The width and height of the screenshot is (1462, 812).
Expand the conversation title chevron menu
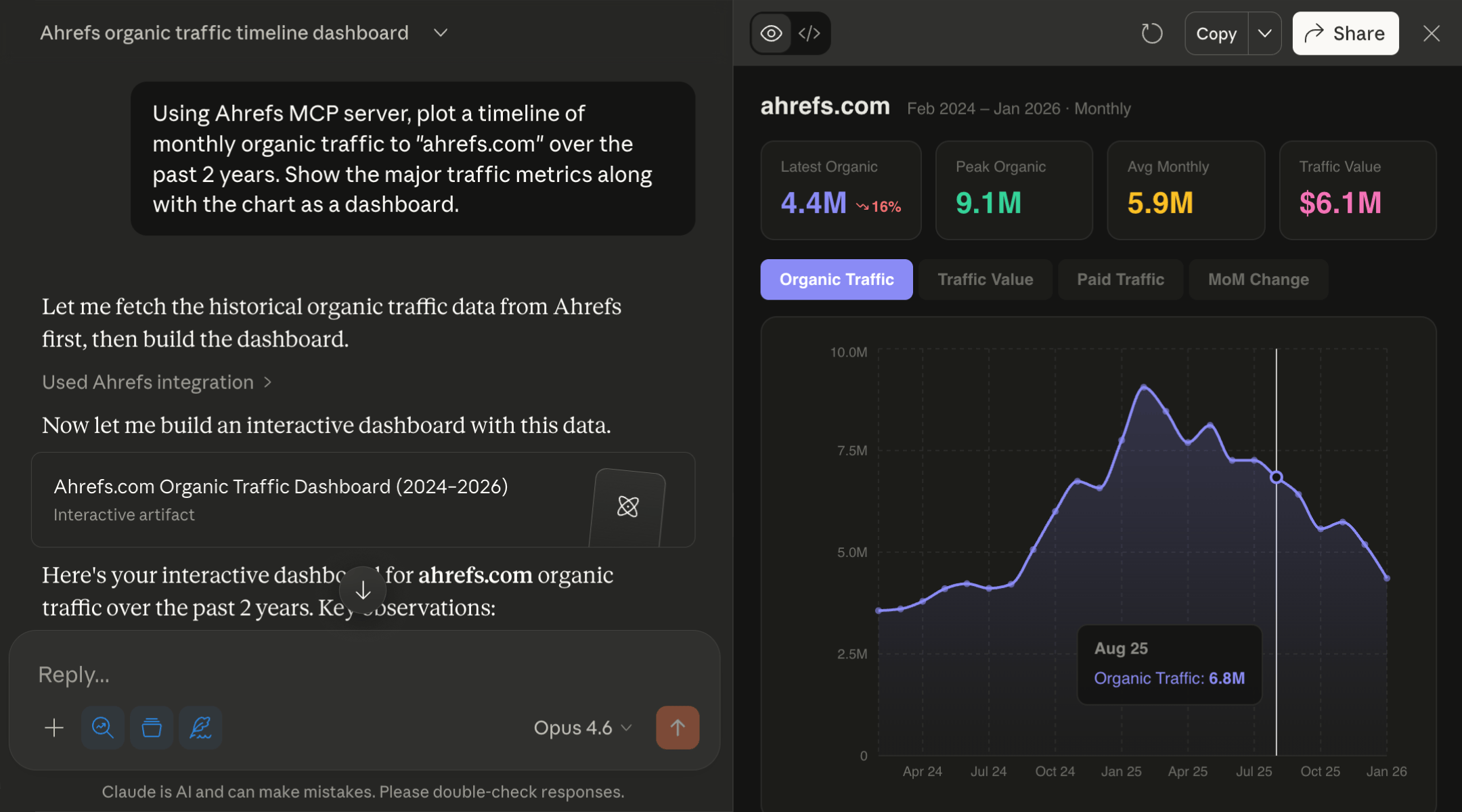(x=441, y=32)
